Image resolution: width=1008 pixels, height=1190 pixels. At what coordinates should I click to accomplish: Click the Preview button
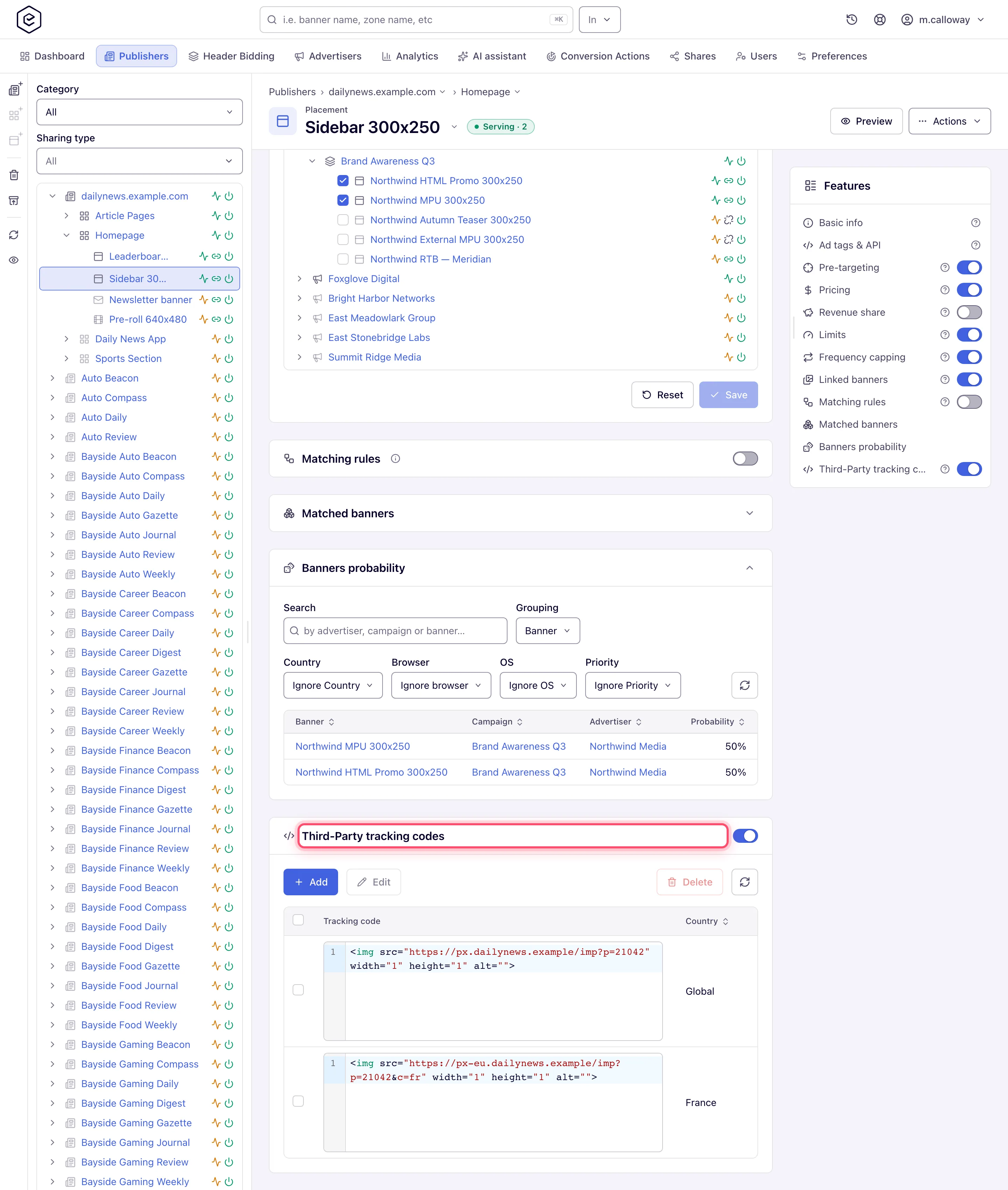coord(866,121)
